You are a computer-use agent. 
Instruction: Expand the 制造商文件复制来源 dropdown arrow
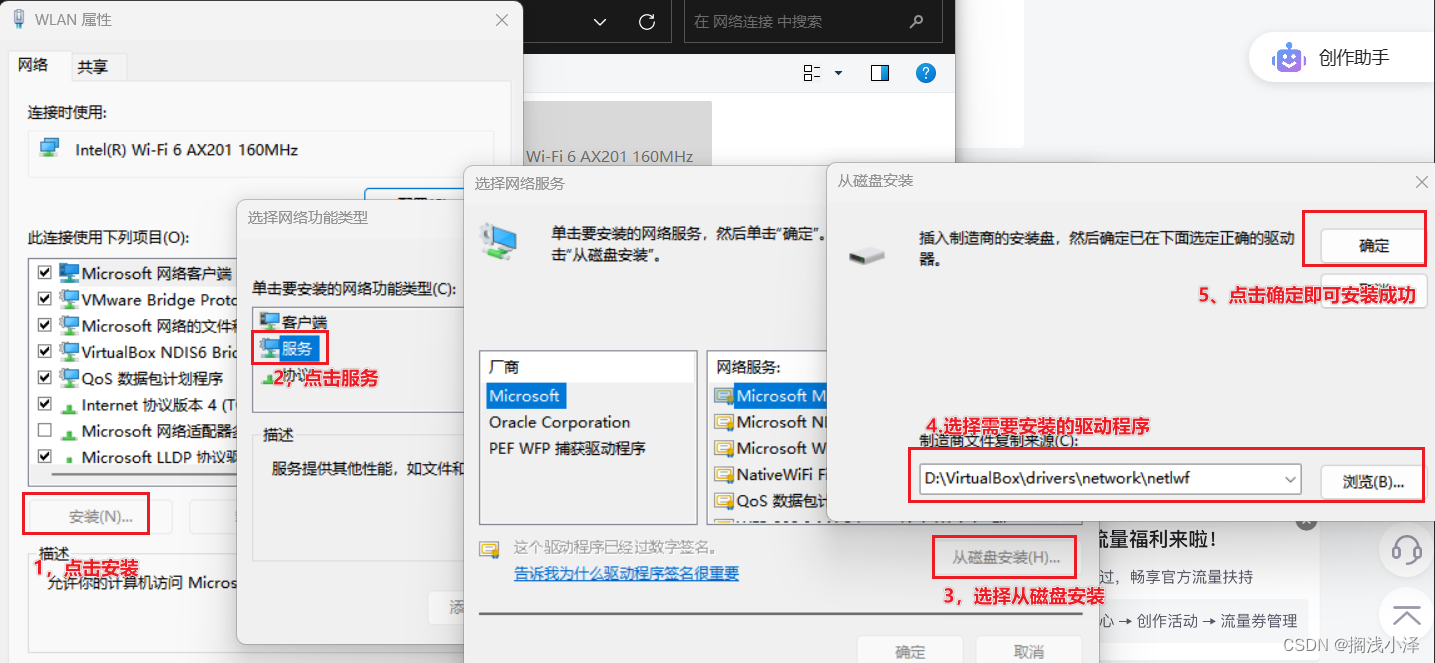pyautogui.click(x=1290, y=480)
